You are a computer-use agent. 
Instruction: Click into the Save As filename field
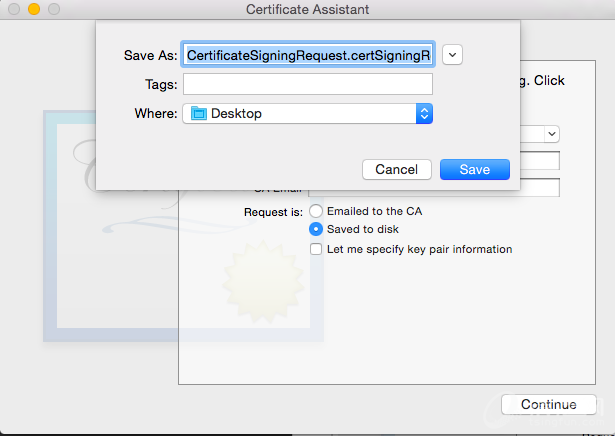308,54
